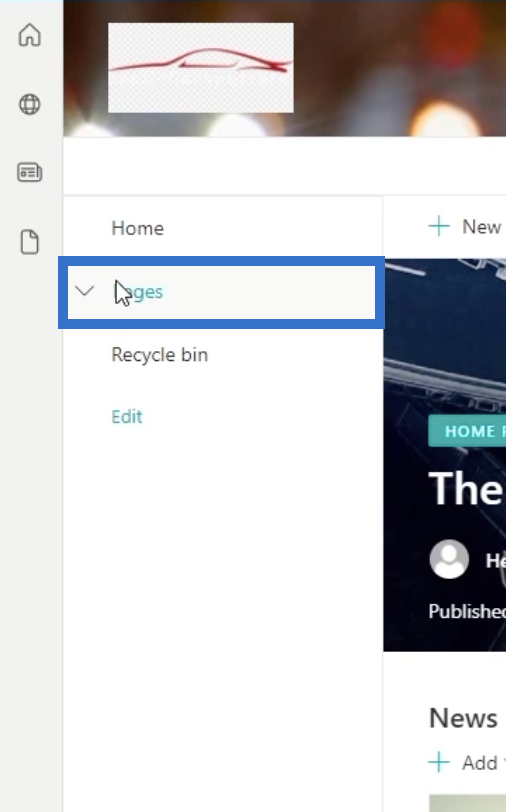
Task: Open the news thumbnail below the Add command
Action: click(468, 803)
